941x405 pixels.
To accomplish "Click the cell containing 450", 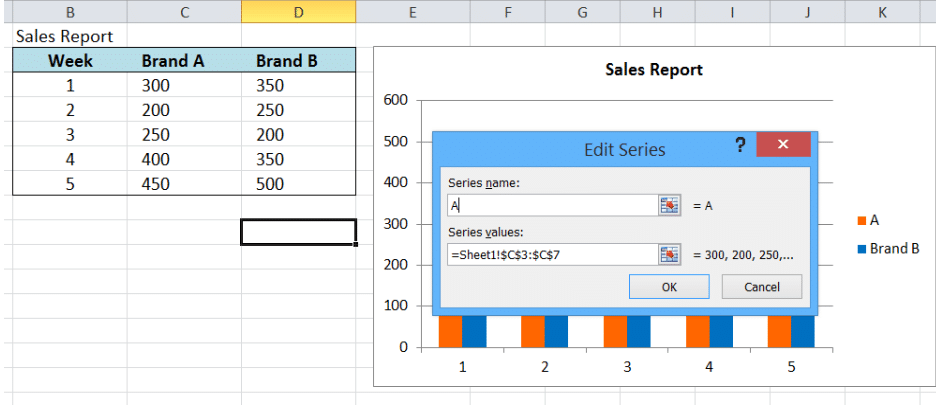I will coord(184,184).
